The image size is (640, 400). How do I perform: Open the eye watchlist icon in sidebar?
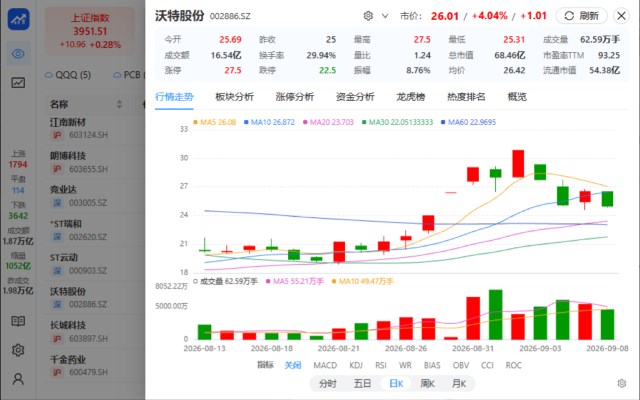(18, 53)
